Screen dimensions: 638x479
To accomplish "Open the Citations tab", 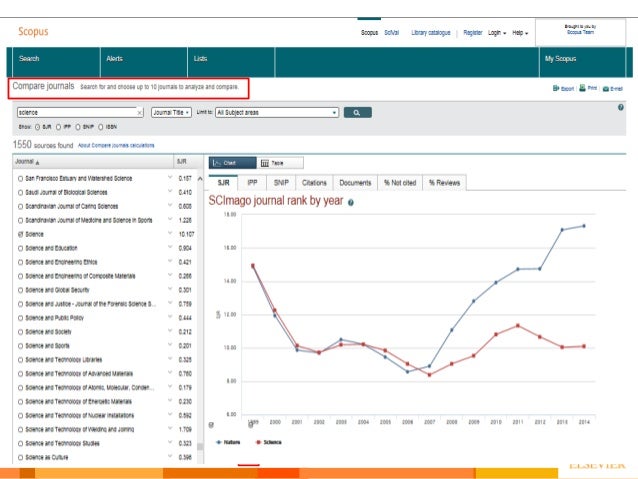I will point(314,183).
